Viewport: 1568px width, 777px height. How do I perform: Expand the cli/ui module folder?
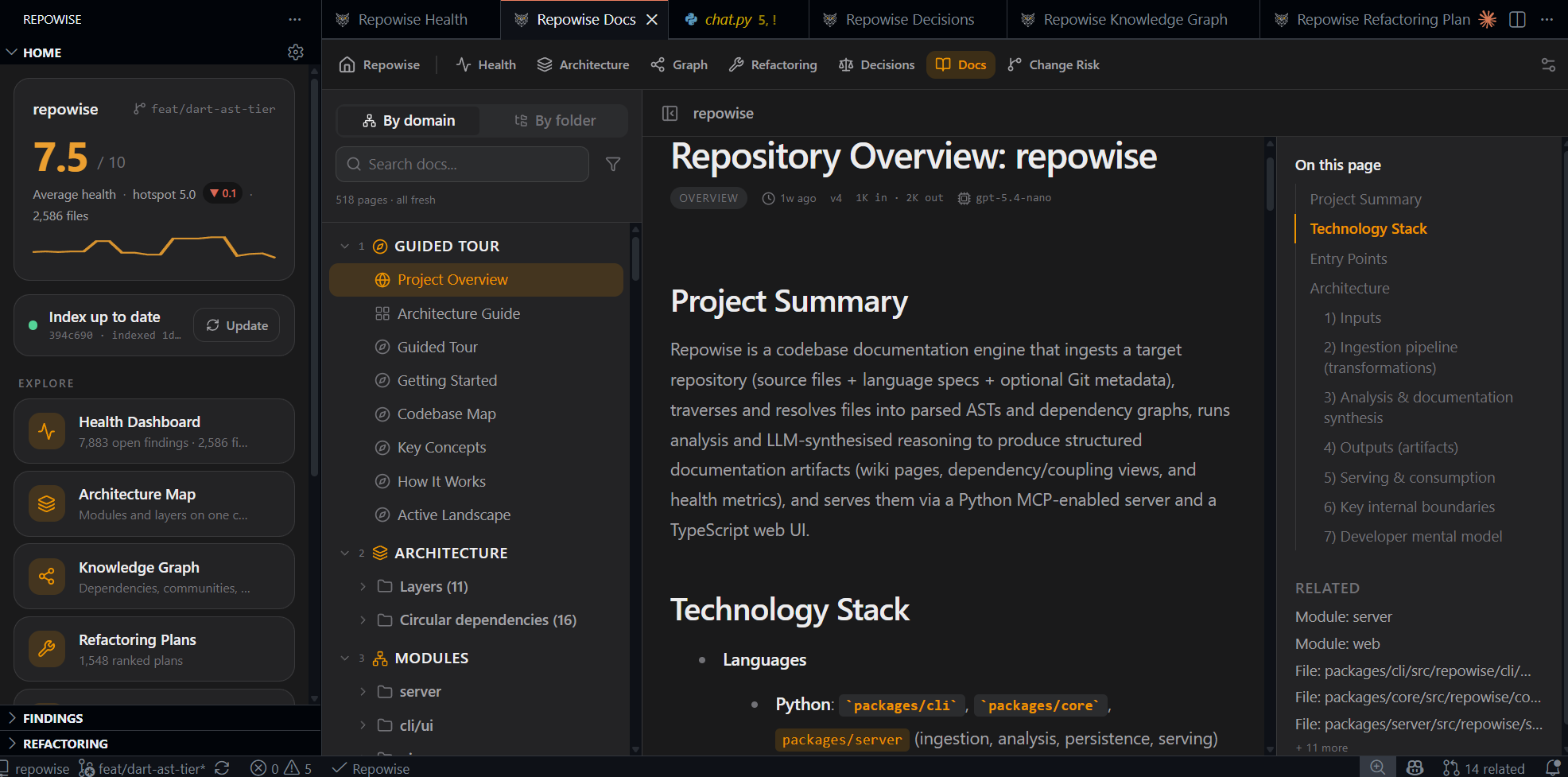tap(363, 725)
